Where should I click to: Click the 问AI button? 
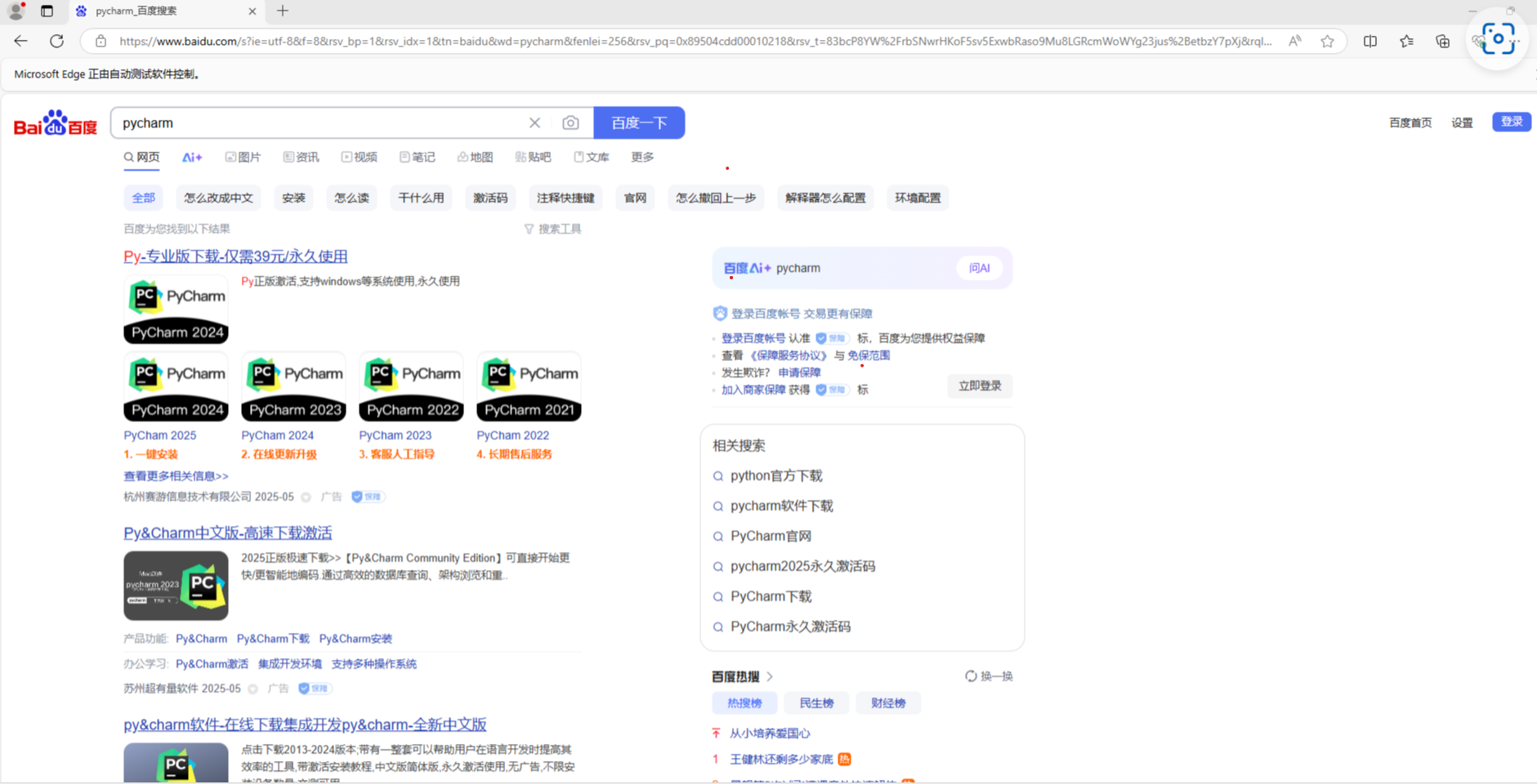click(x=979, y=268)
